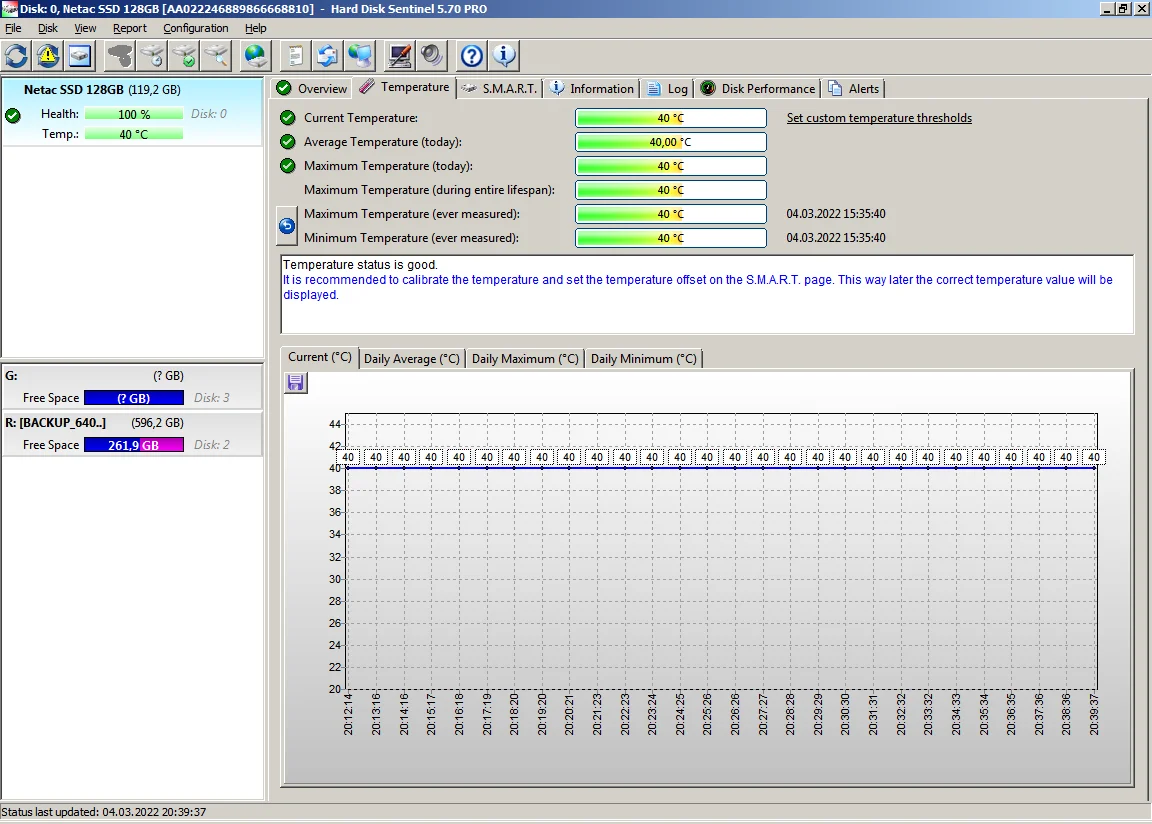Click the blue info bubble toolbar icon
The height and width of the screenshot is (824, 1152).
click(504, 55)
